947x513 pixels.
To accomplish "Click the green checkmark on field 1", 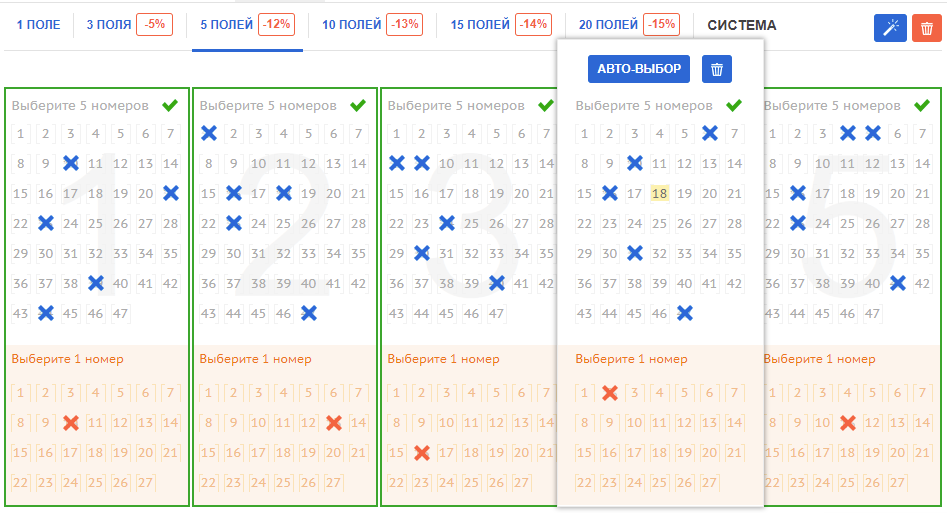I will pyautogui.click(x=170, y=106).
